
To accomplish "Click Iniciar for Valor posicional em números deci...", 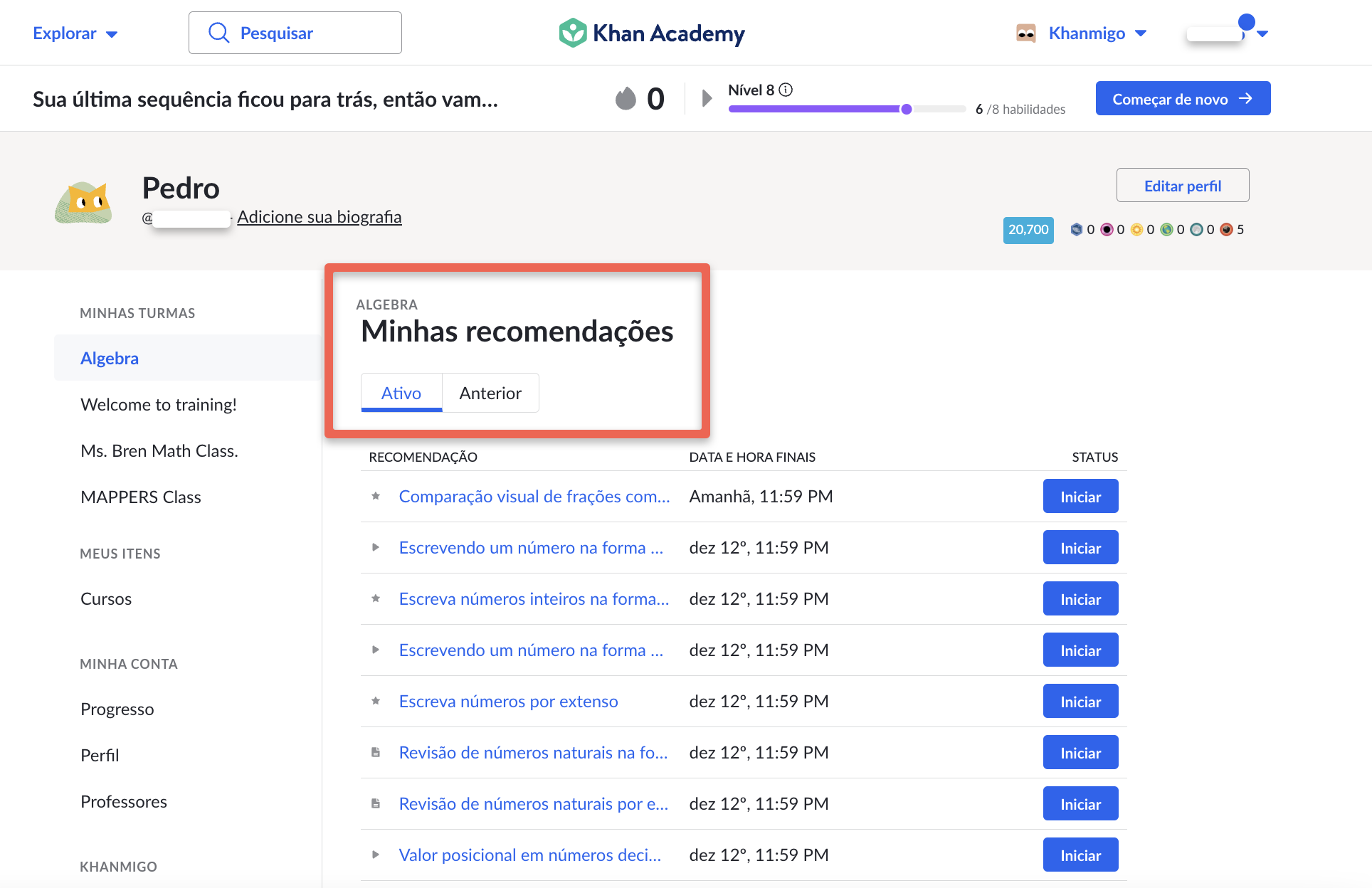I will coord(1080,855).
